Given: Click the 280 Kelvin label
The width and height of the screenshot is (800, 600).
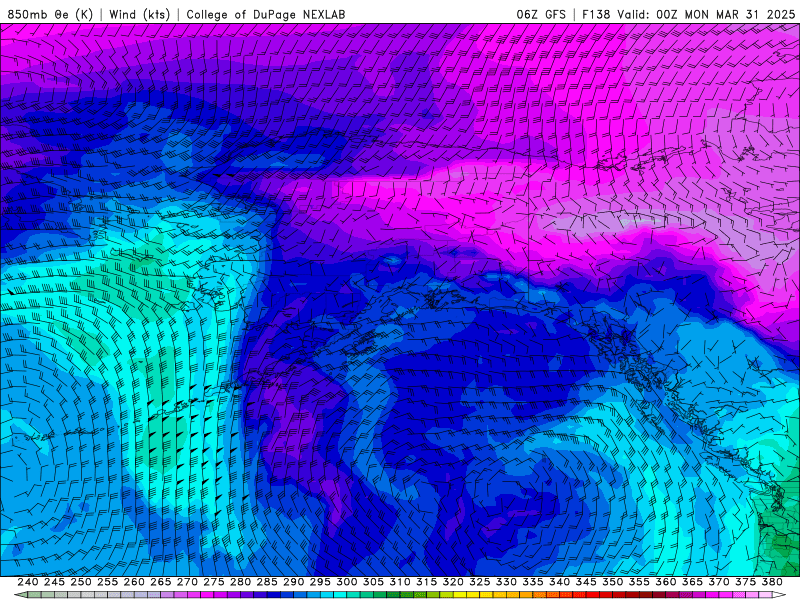Looking at the screenshot, I should coord(240,582).
